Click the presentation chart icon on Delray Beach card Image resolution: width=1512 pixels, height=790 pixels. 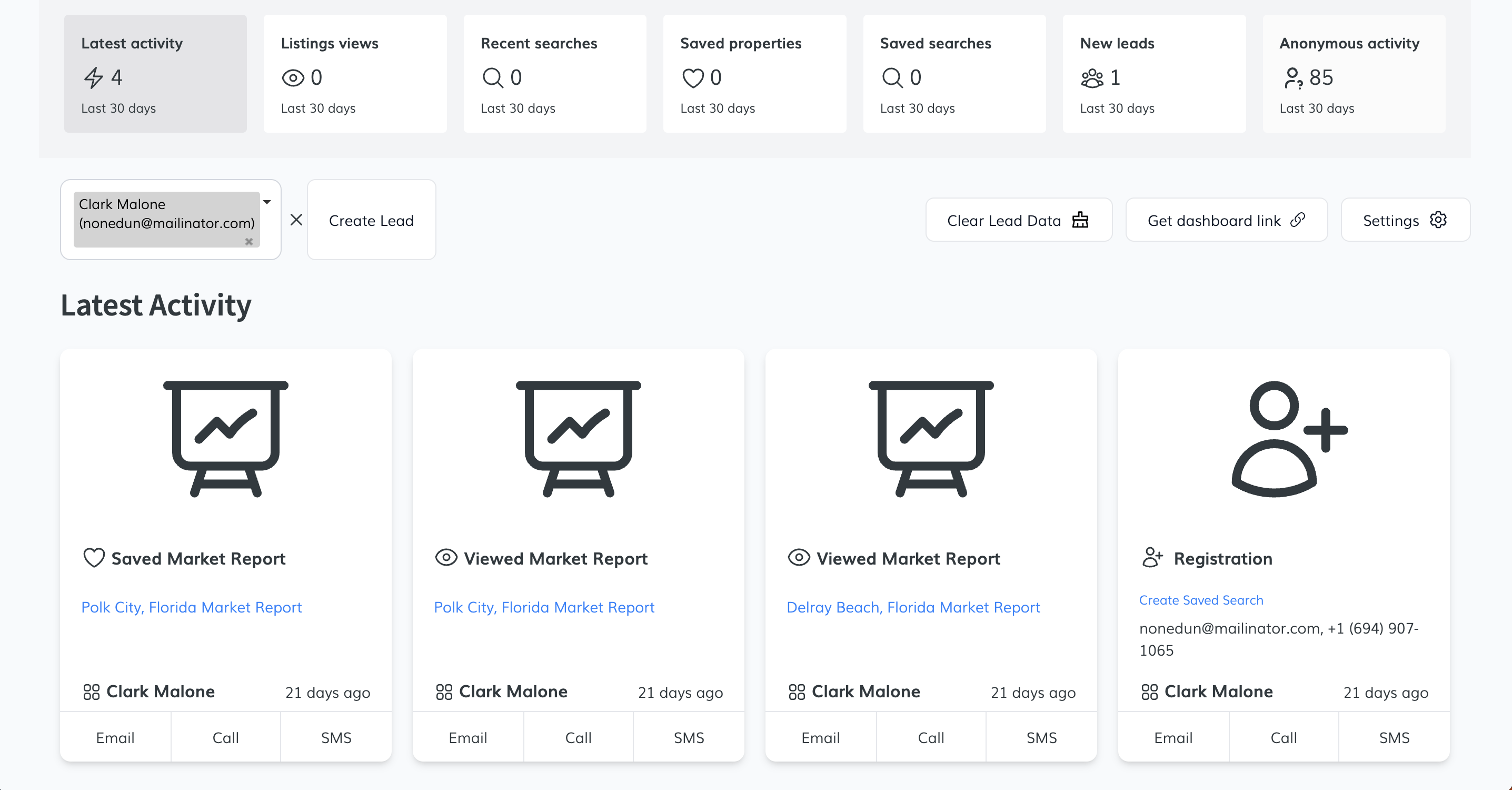tap(931, 439)
